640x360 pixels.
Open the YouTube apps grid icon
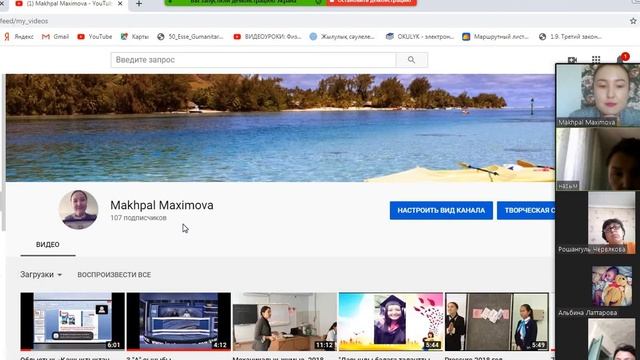(x=596, y=60)
